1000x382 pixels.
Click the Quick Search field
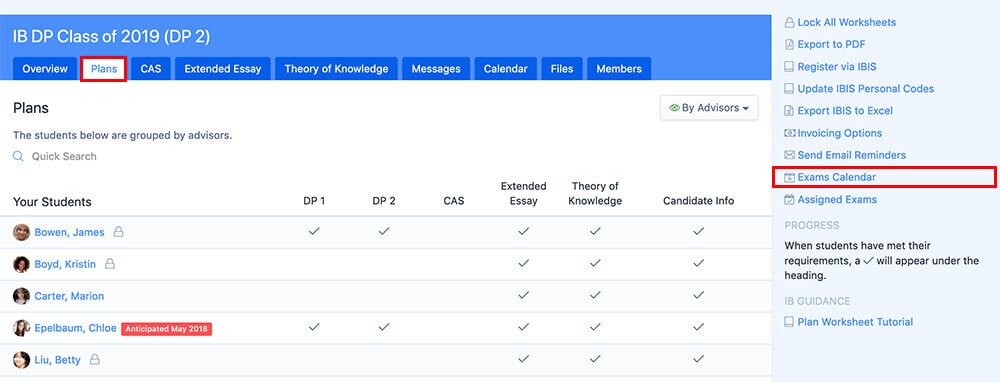click(x=64, y=156)
